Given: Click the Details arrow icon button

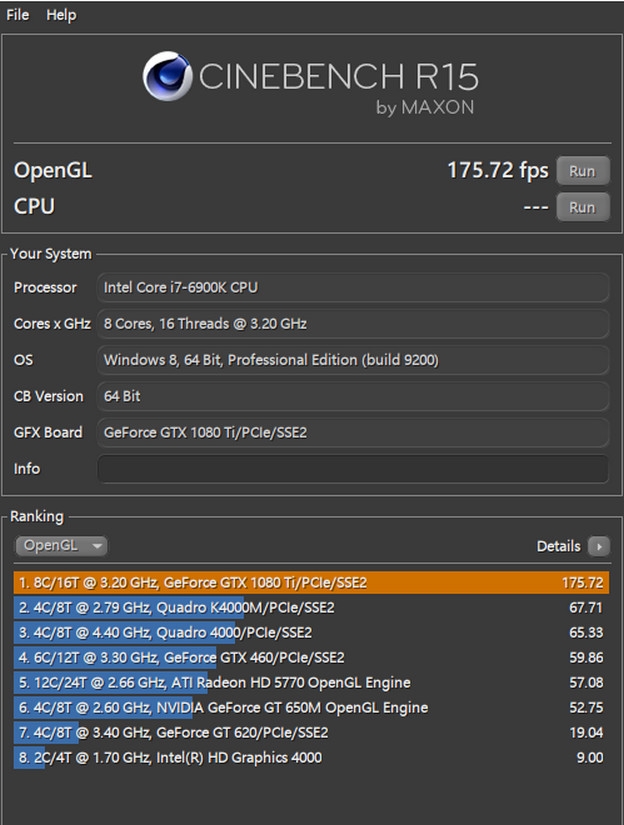Looking at the screenshot, I should pyautogui.click(x=599, y=546).
